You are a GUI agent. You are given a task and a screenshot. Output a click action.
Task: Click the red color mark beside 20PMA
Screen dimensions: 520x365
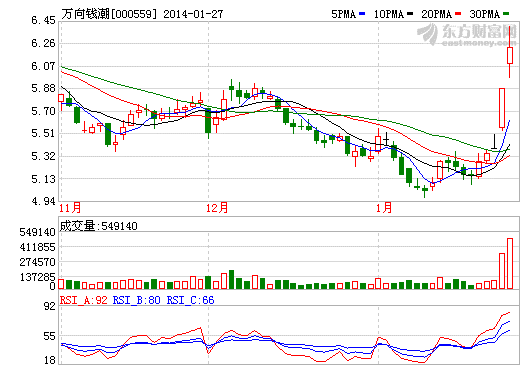pos(458,14)
